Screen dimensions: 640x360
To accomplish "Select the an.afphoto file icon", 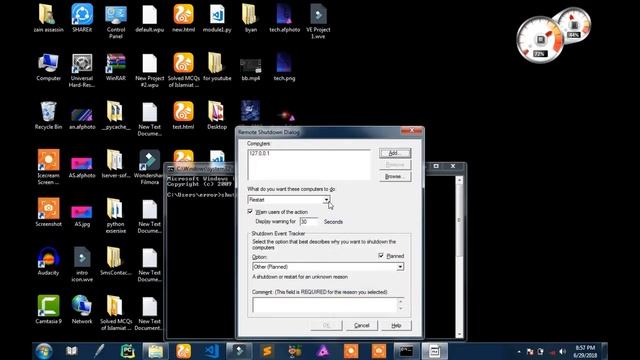I will (82, 118).
